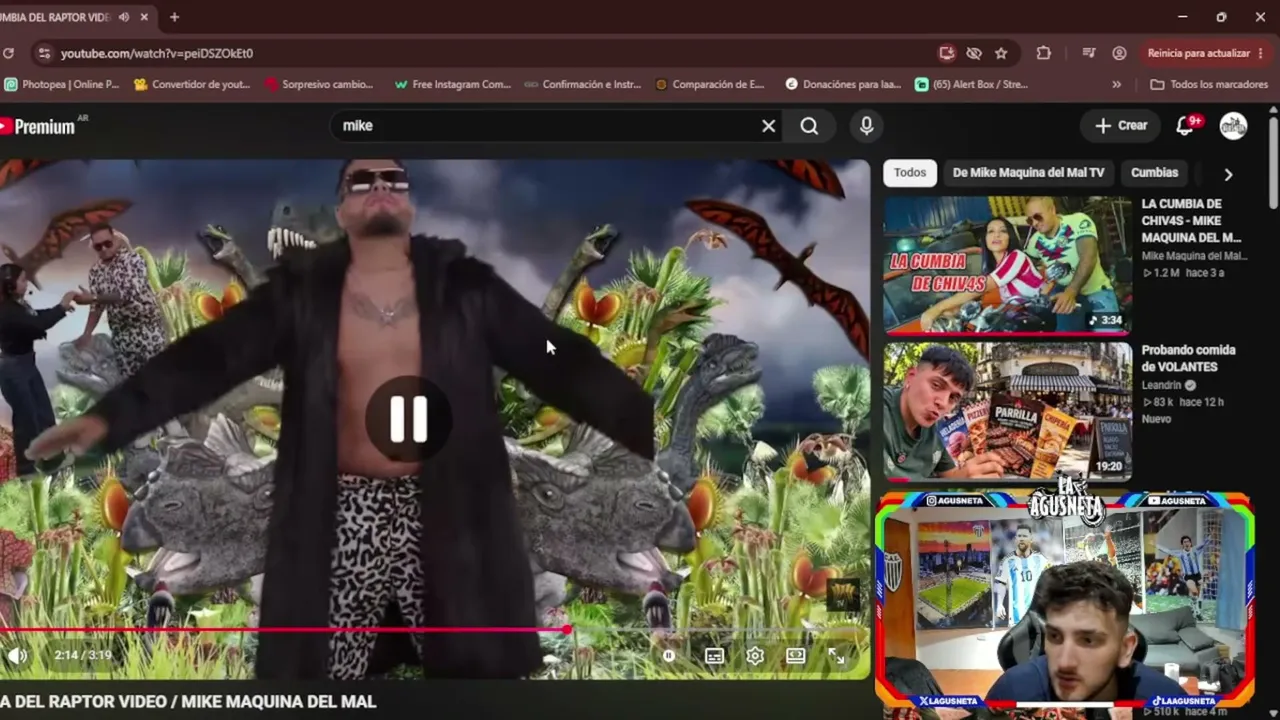Mute the tab via its audio icon
This screenshot has width=1280, height=720.
coord(124,17)
